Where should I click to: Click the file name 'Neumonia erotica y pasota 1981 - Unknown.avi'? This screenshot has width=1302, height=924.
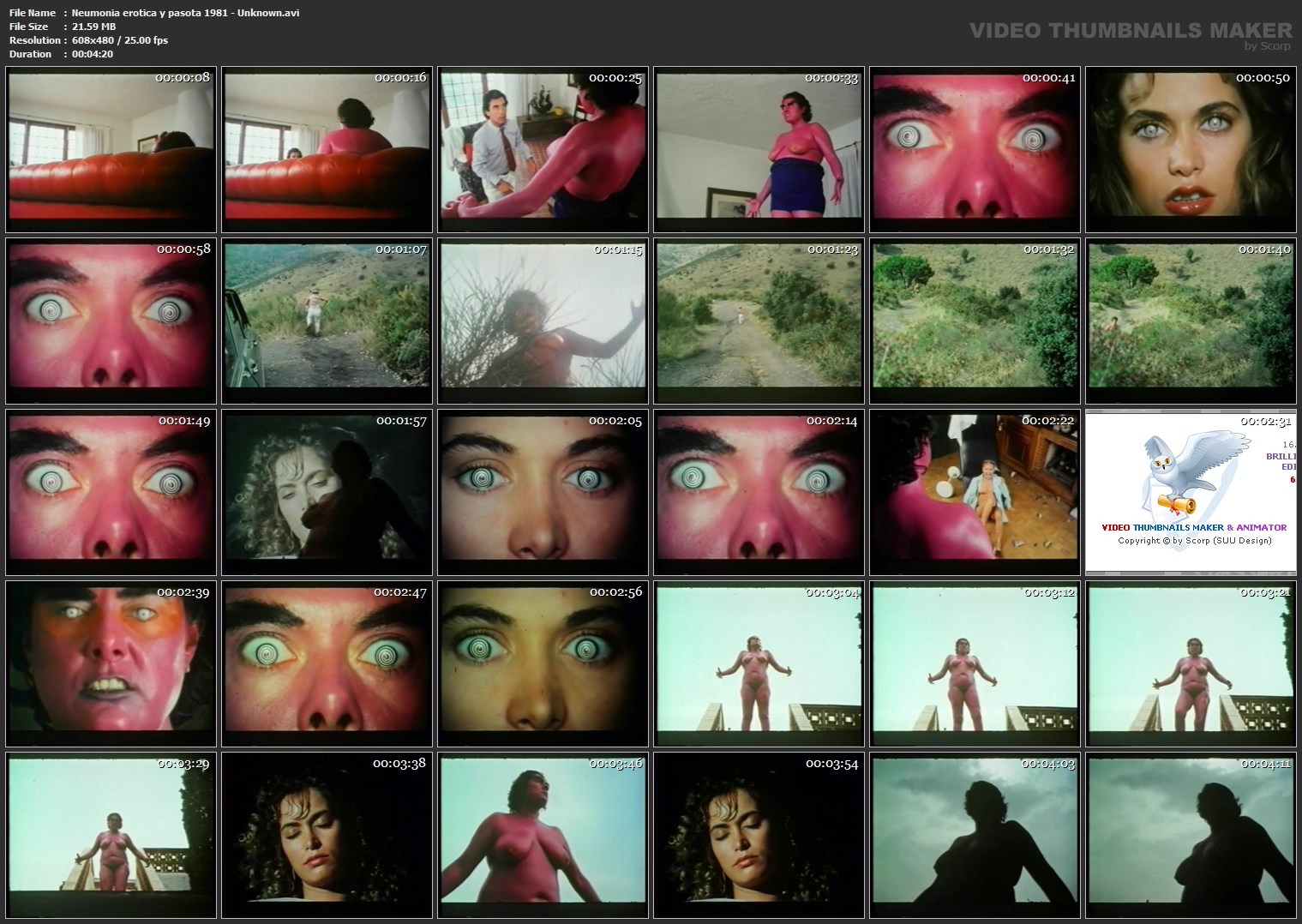click(185, 13)
